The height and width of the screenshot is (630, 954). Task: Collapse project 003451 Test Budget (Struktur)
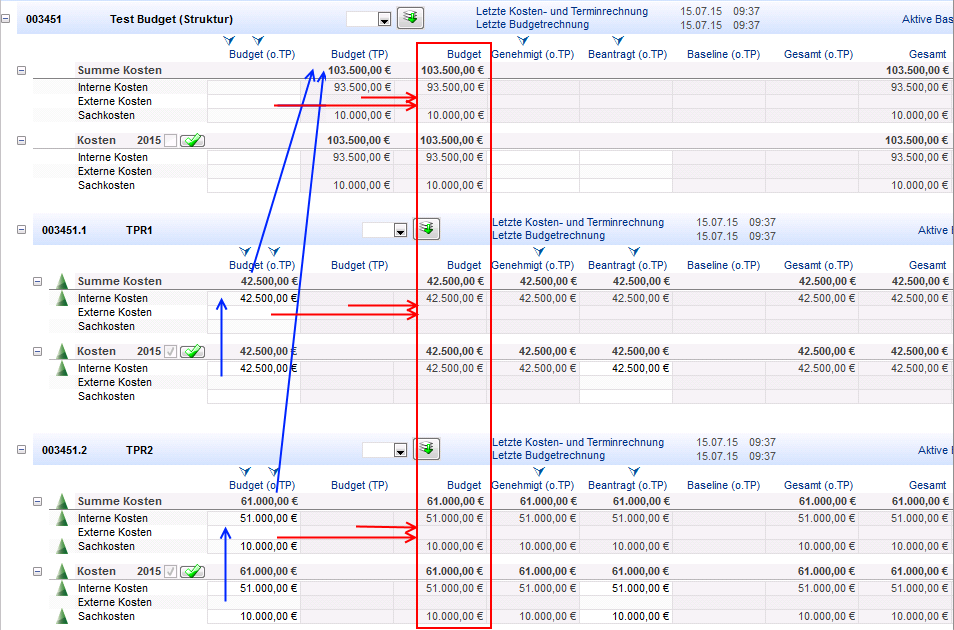[5, 19]
